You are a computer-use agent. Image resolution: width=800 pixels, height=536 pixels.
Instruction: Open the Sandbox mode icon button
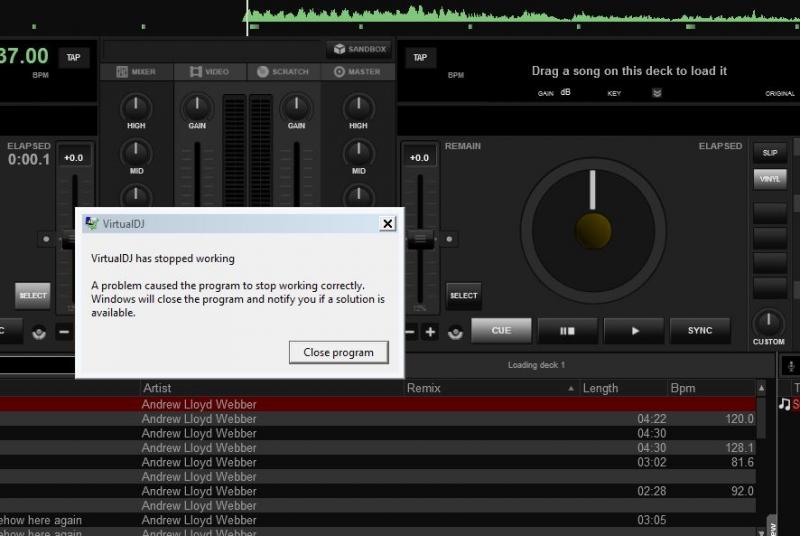coord(358,49)
